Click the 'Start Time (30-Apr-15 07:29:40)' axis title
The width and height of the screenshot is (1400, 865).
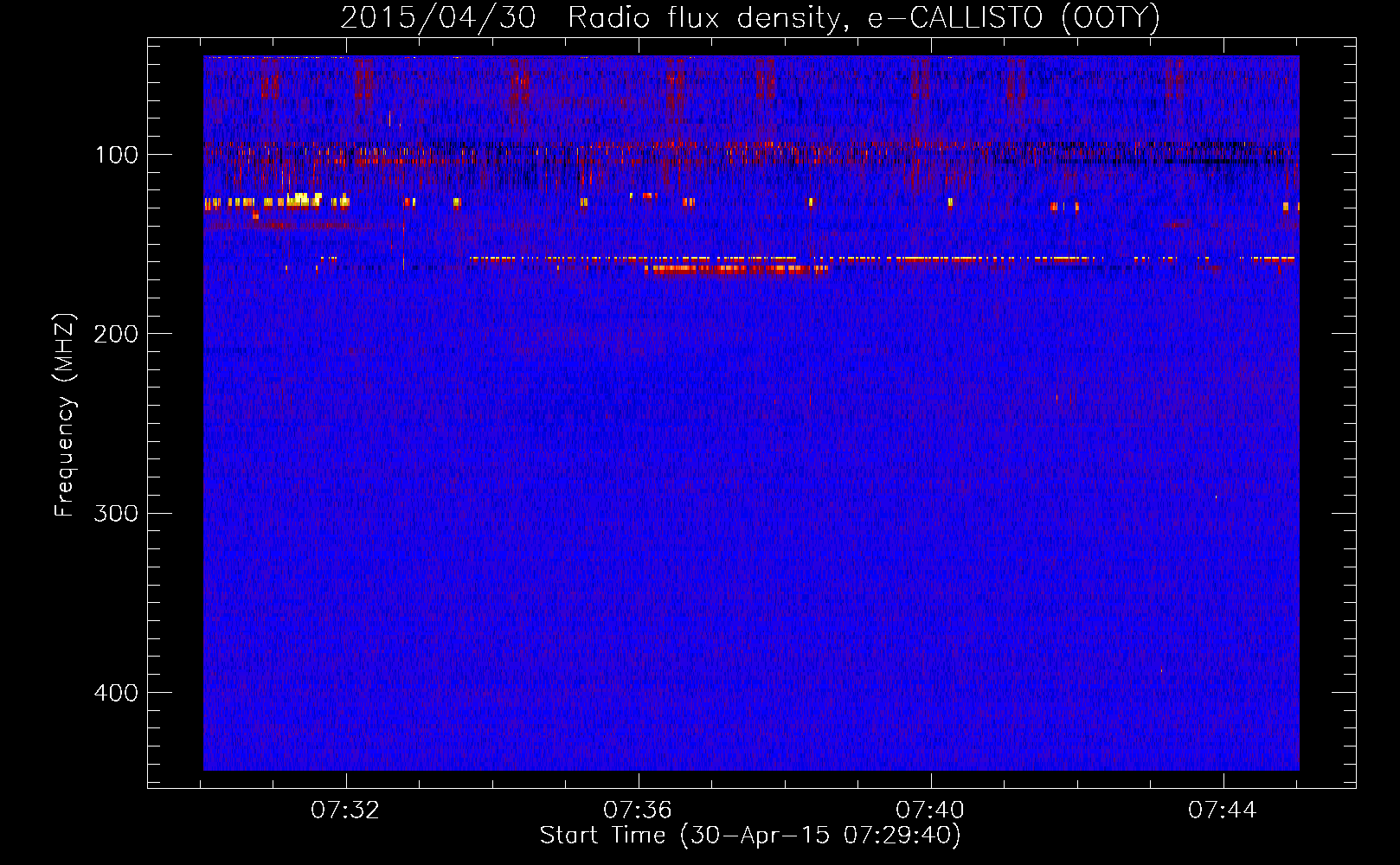coord(750,836)
